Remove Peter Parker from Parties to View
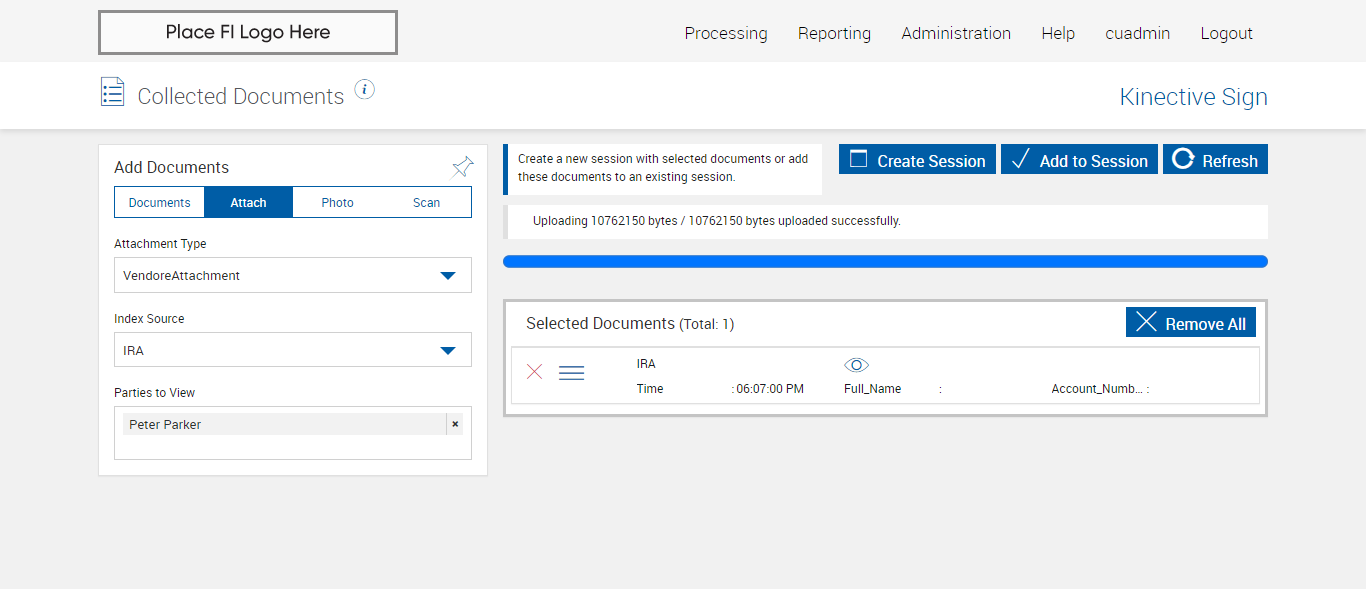The height and width of the screenshot is (589, 1366). 455,424
